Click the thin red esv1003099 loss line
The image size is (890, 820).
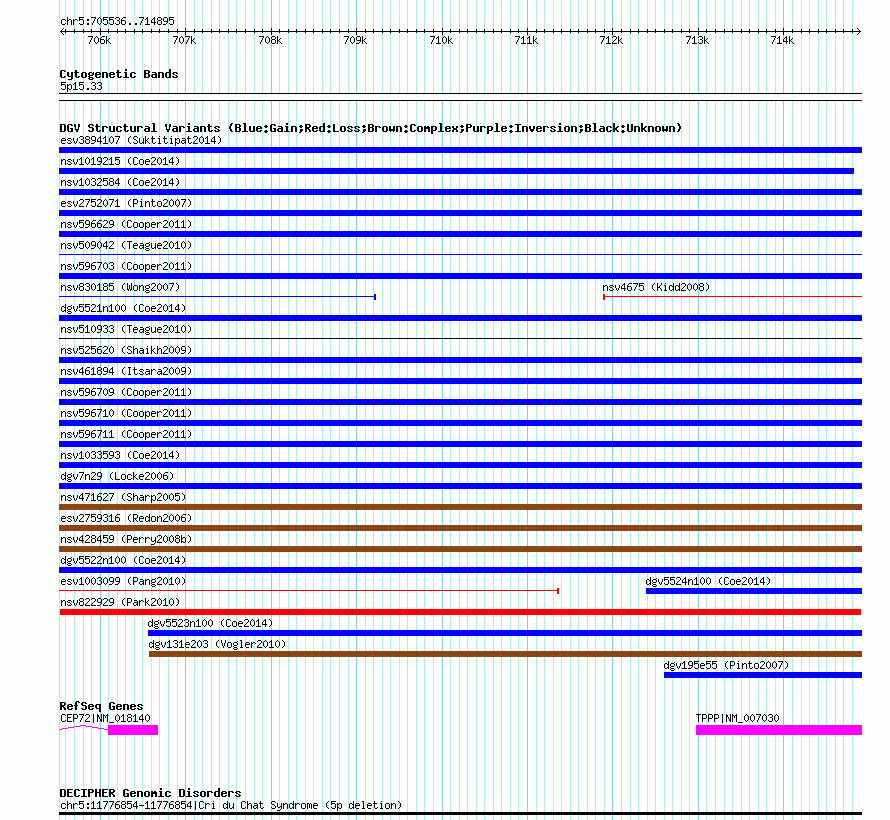point(309,591)
